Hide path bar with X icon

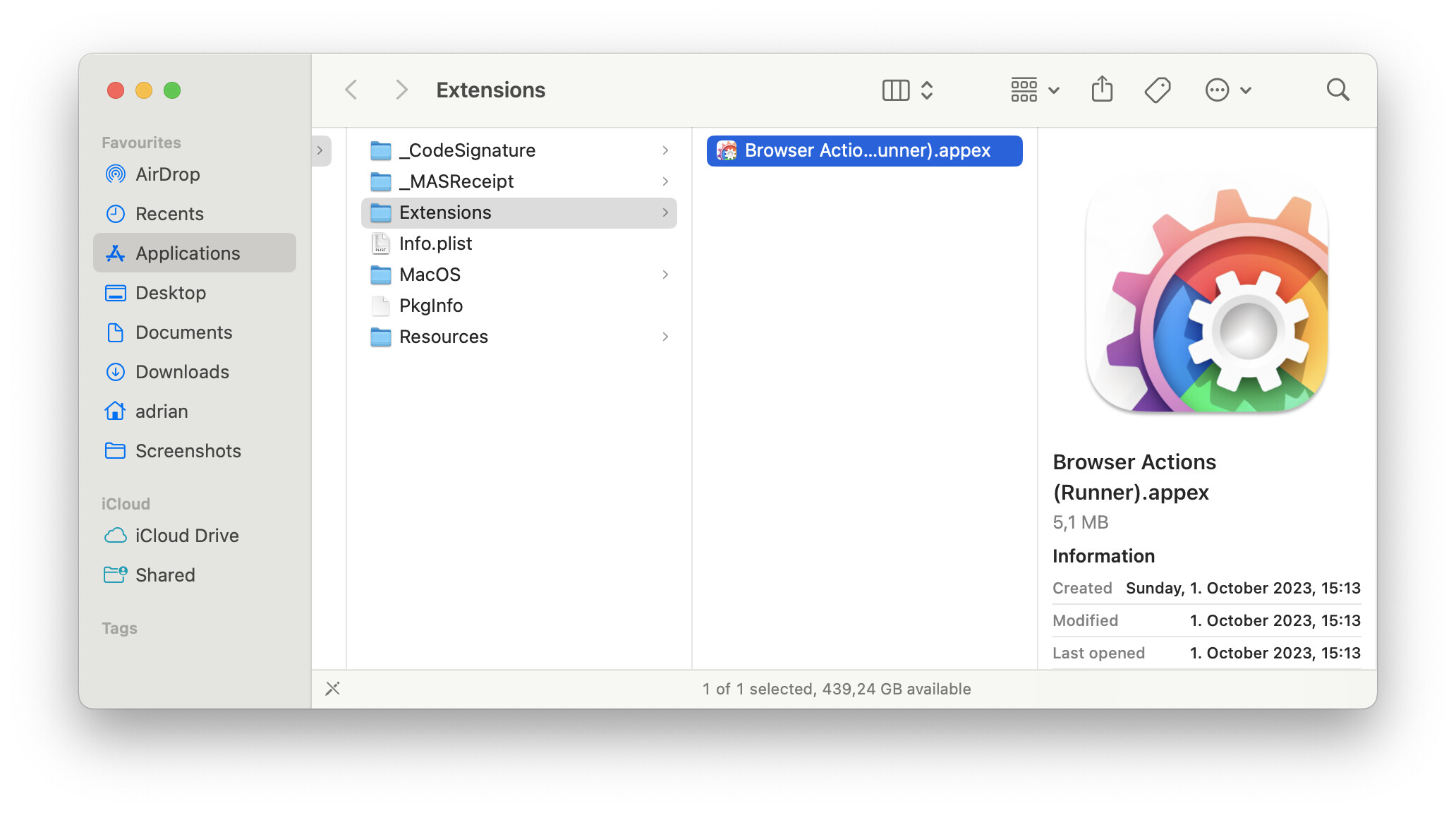[333, 689]
